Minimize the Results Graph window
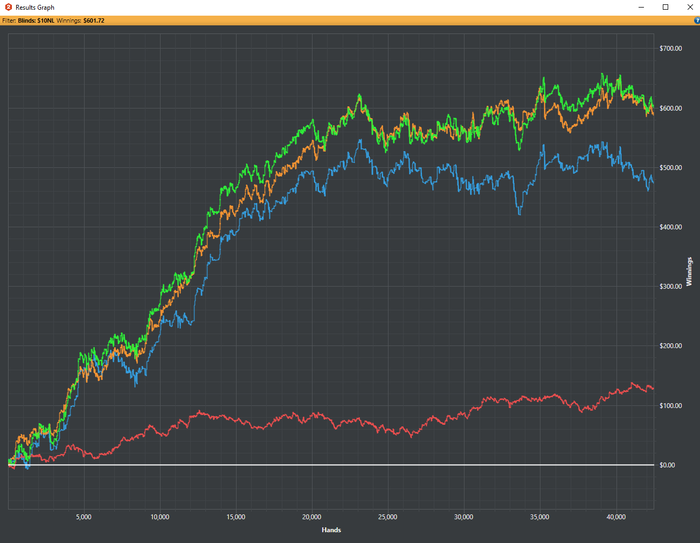Screen dimensions: 700x543 (641, 7)
